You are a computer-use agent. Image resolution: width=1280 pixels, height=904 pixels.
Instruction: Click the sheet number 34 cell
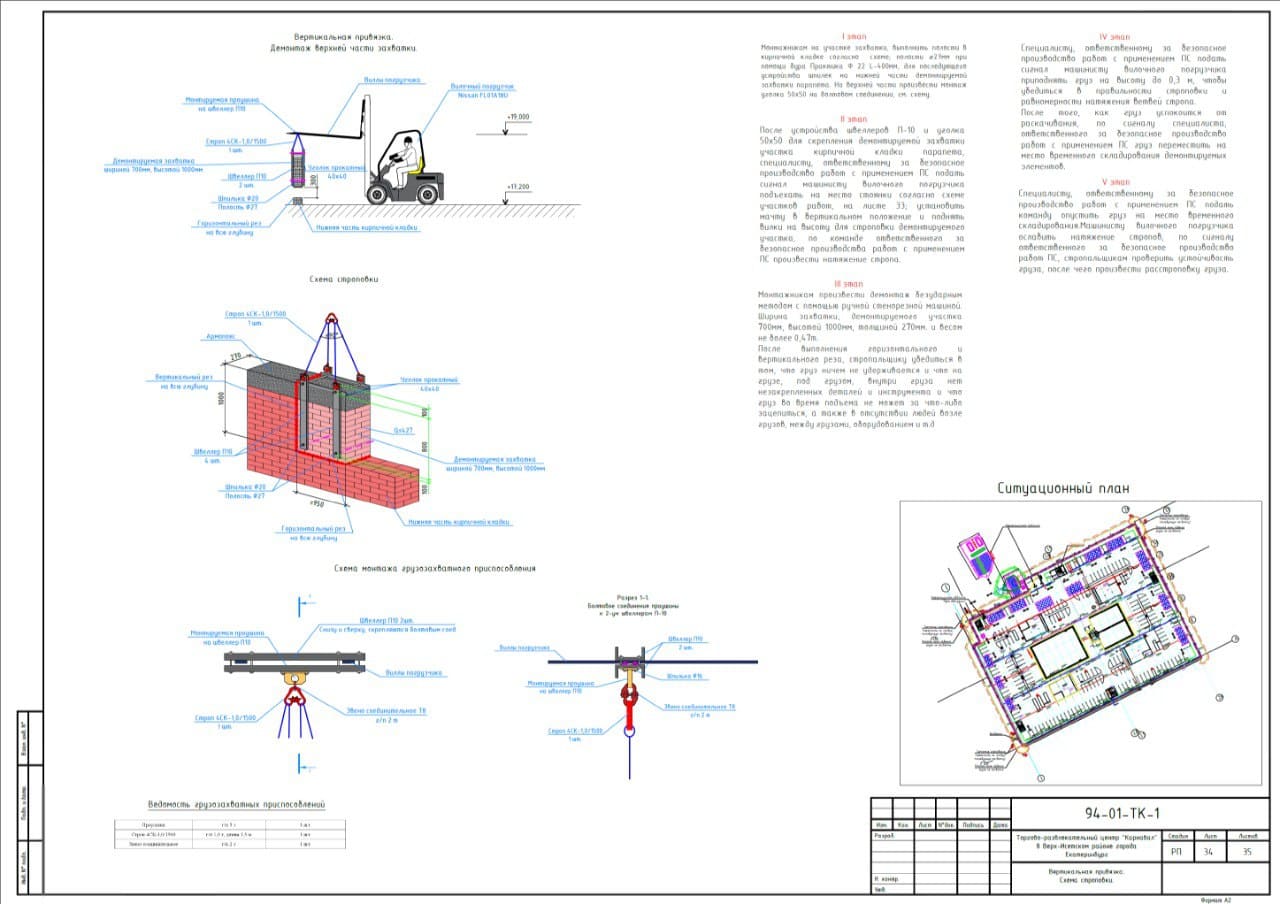click(1208, 852)
